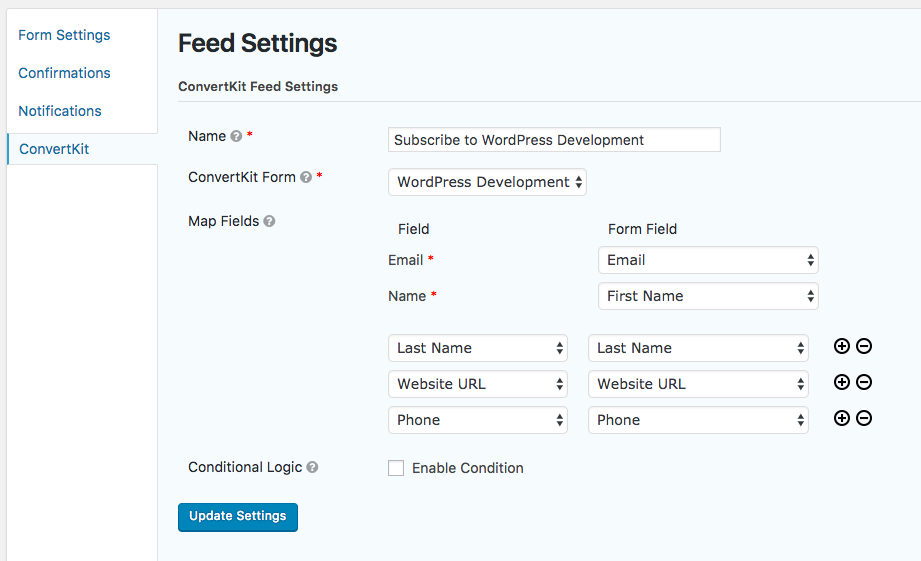
Task: Tick the Enable Condition checkbox
Action: click(x=396, y=468)
